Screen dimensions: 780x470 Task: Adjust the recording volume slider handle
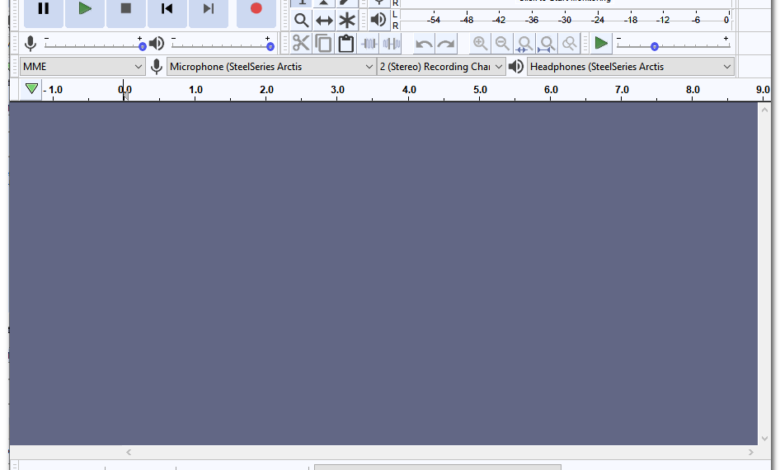[142, 46]
